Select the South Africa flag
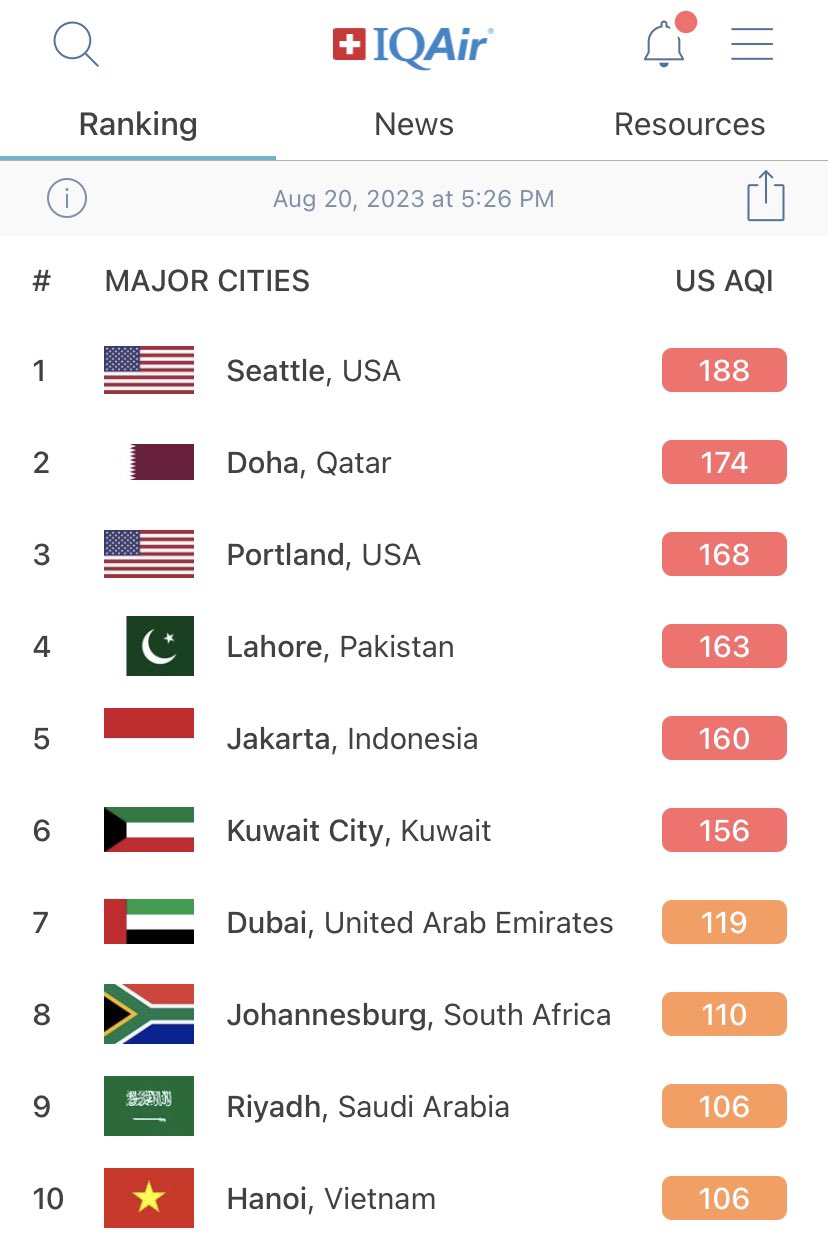Image resolution: width=828 pixels, height=1241 pixels. (x=149, y=1014)
